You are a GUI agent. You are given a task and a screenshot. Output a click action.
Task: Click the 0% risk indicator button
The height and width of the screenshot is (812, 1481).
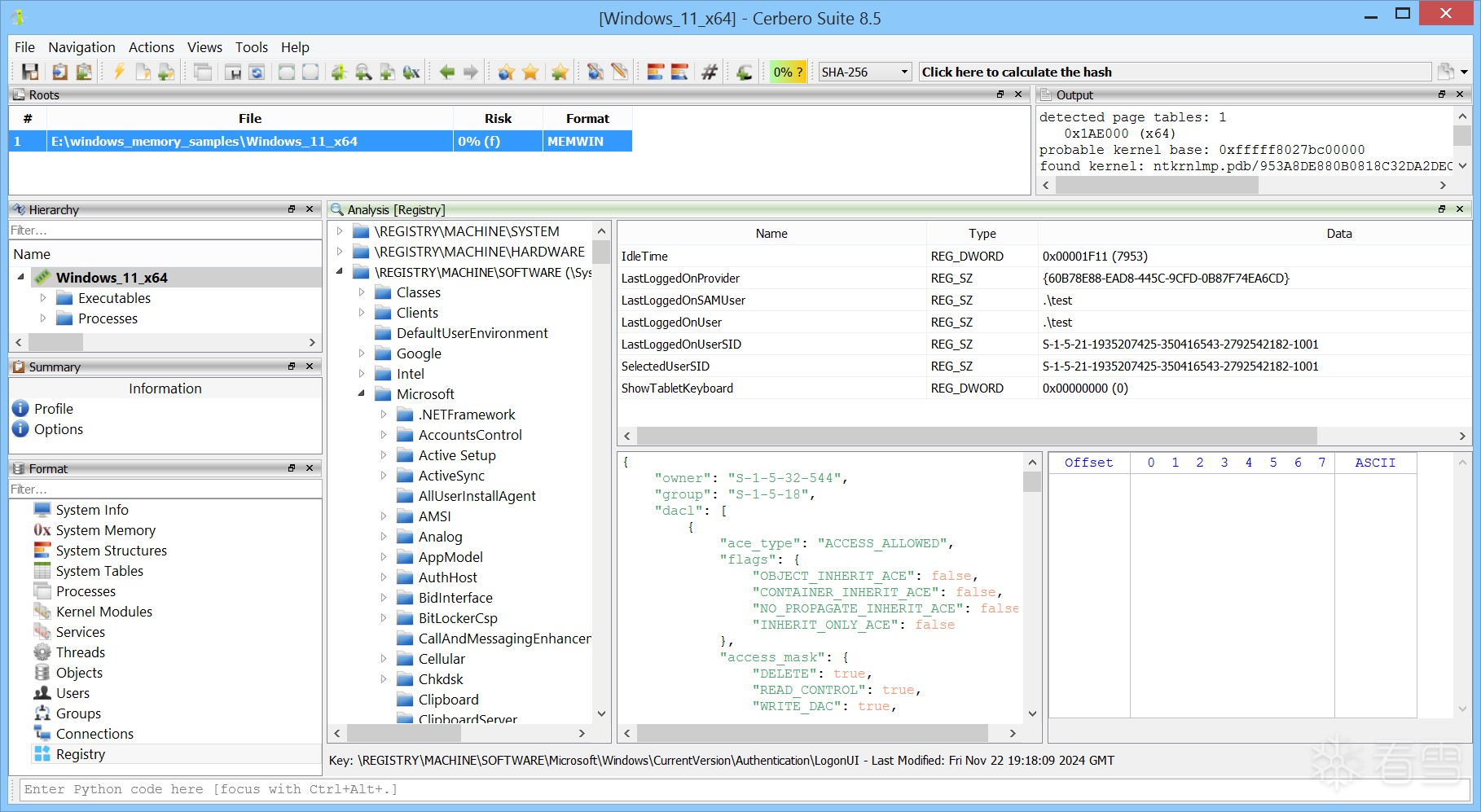click(x=788, y=72)
